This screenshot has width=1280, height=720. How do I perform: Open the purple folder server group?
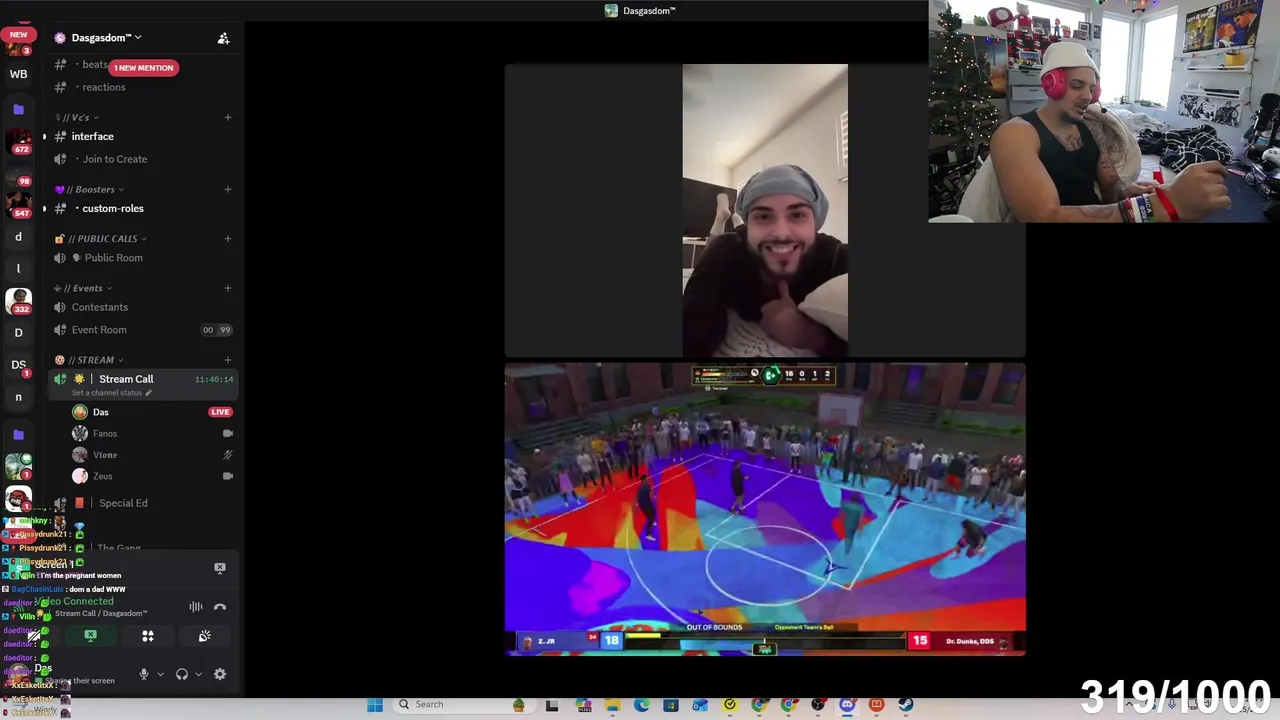point(18,109)
